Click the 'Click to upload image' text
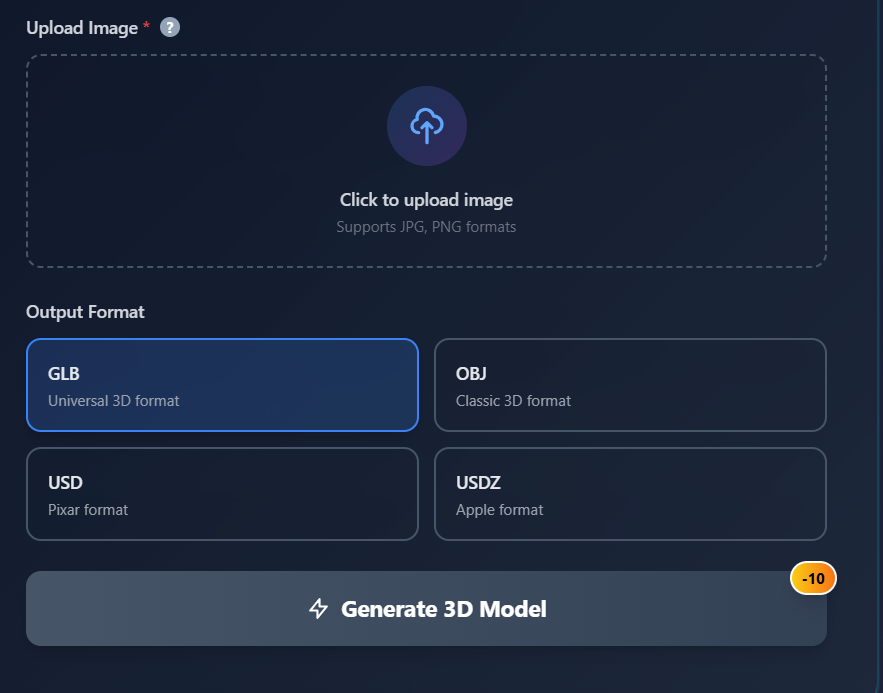The width and height of the screenshot is (883, 693). (426, 200)
